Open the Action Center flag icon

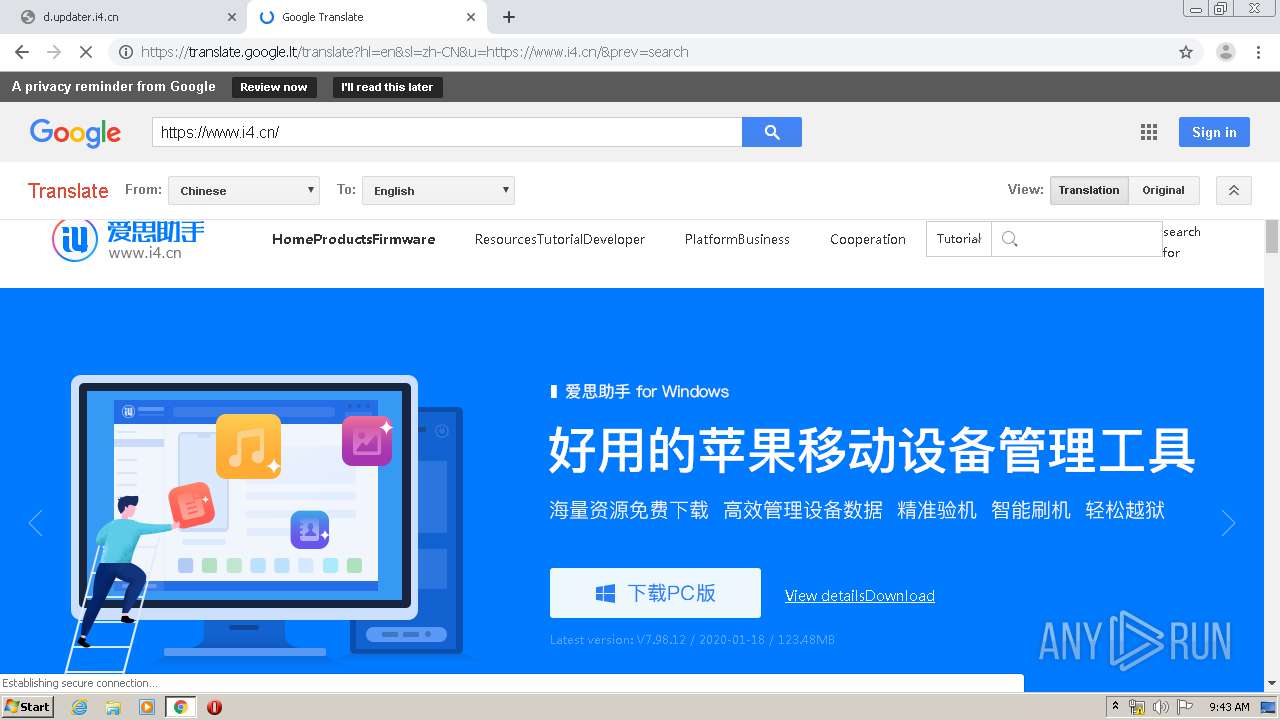(1182, 707)
